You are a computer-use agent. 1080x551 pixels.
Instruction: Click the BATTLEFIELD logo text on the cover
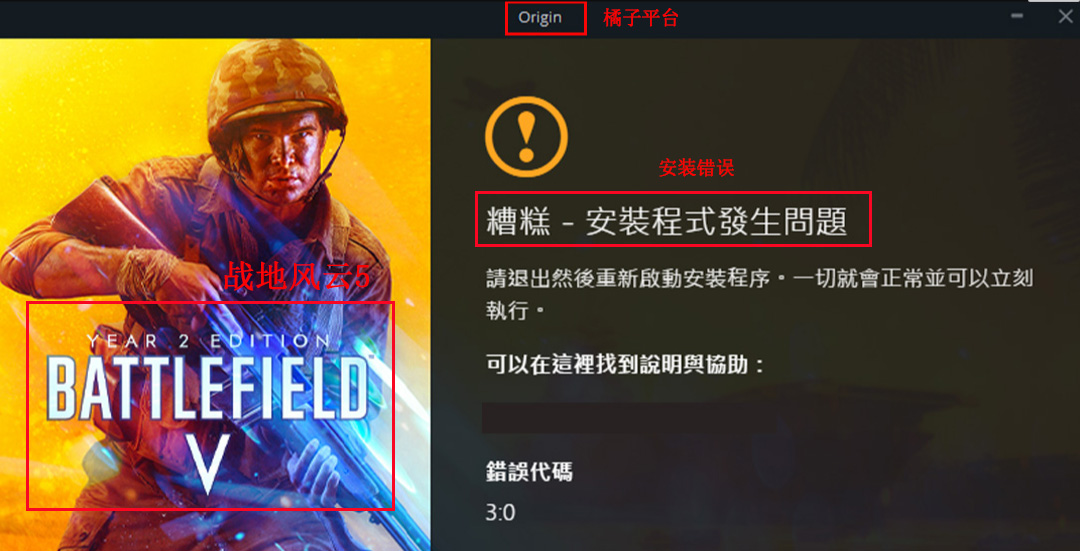coord(211,389)
